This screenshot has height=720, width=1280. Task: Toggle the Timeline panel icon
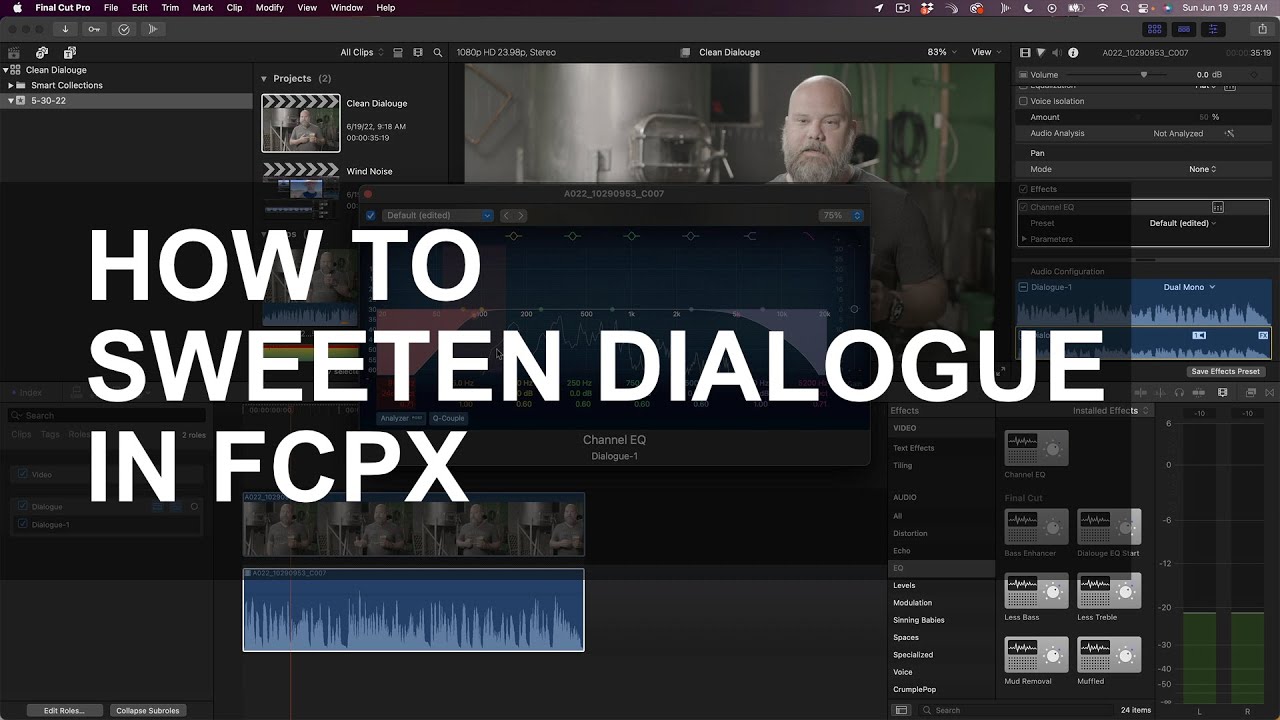point(1184,29)
